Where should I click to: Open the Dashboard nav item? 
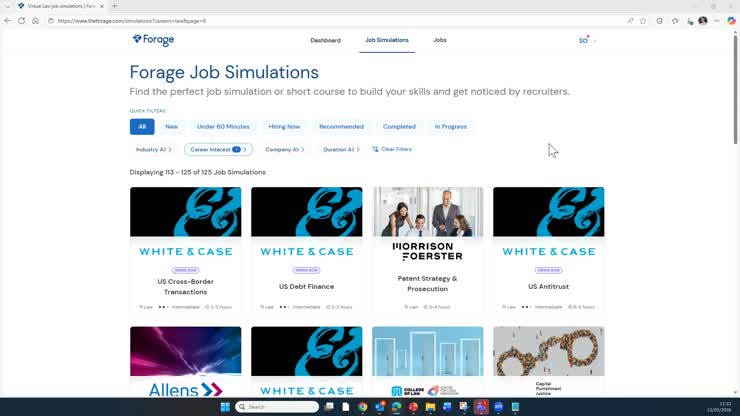tap(326, 40)
